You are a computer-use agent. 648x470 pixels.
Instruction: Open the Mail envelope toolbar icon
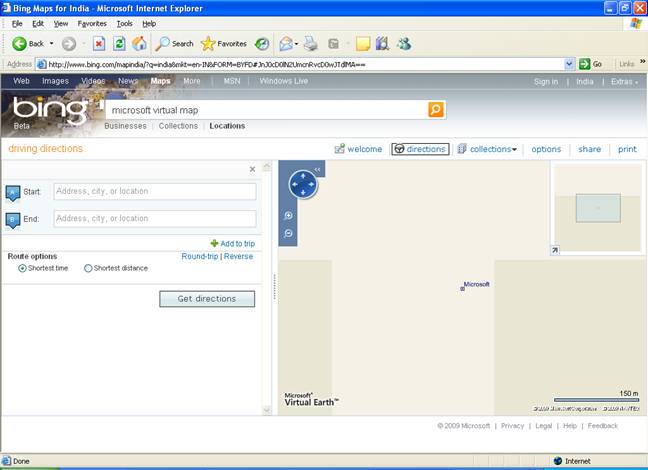(x=286, y=43)
